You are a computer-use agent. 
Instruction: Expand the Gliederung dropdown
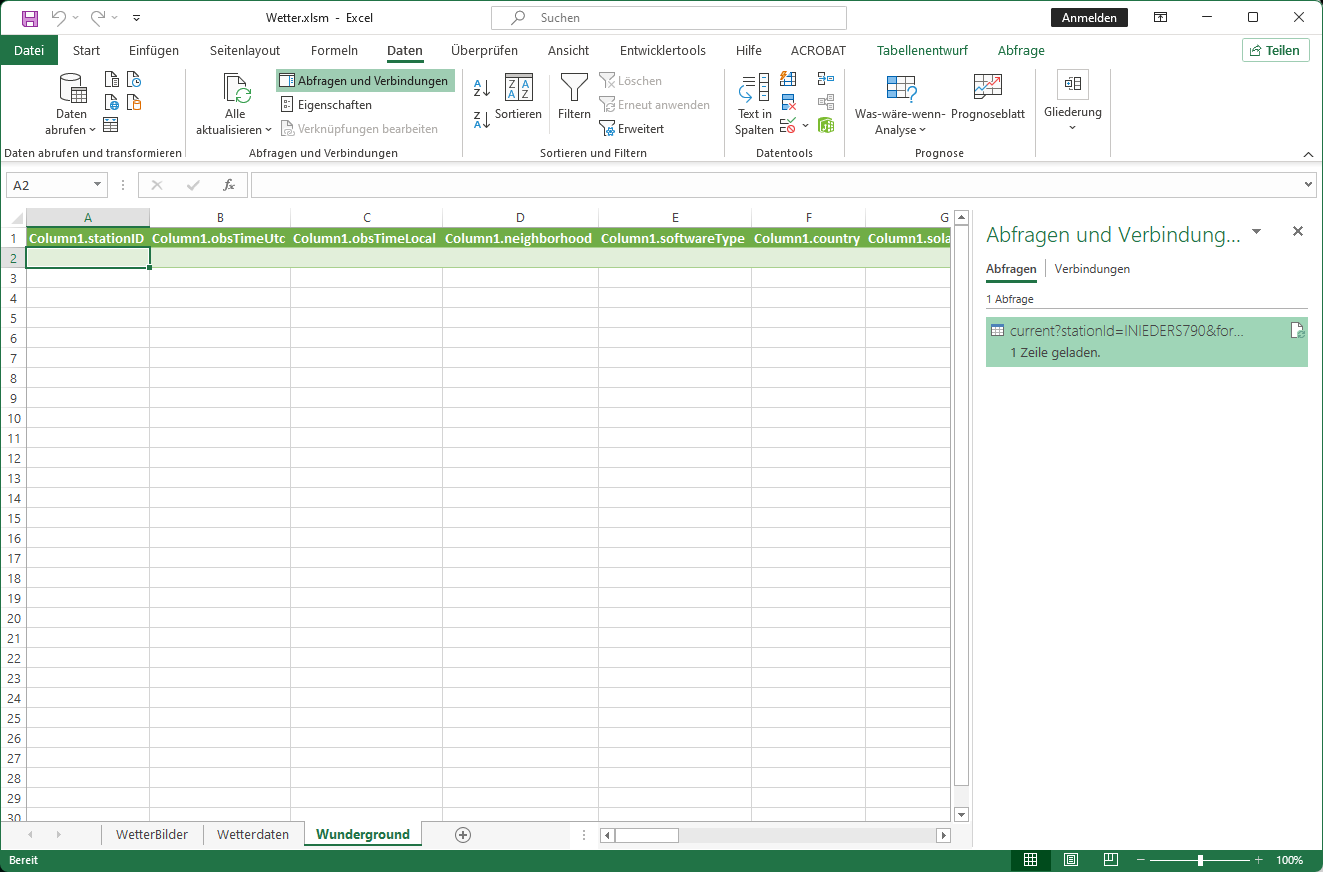click(1073, 127)
